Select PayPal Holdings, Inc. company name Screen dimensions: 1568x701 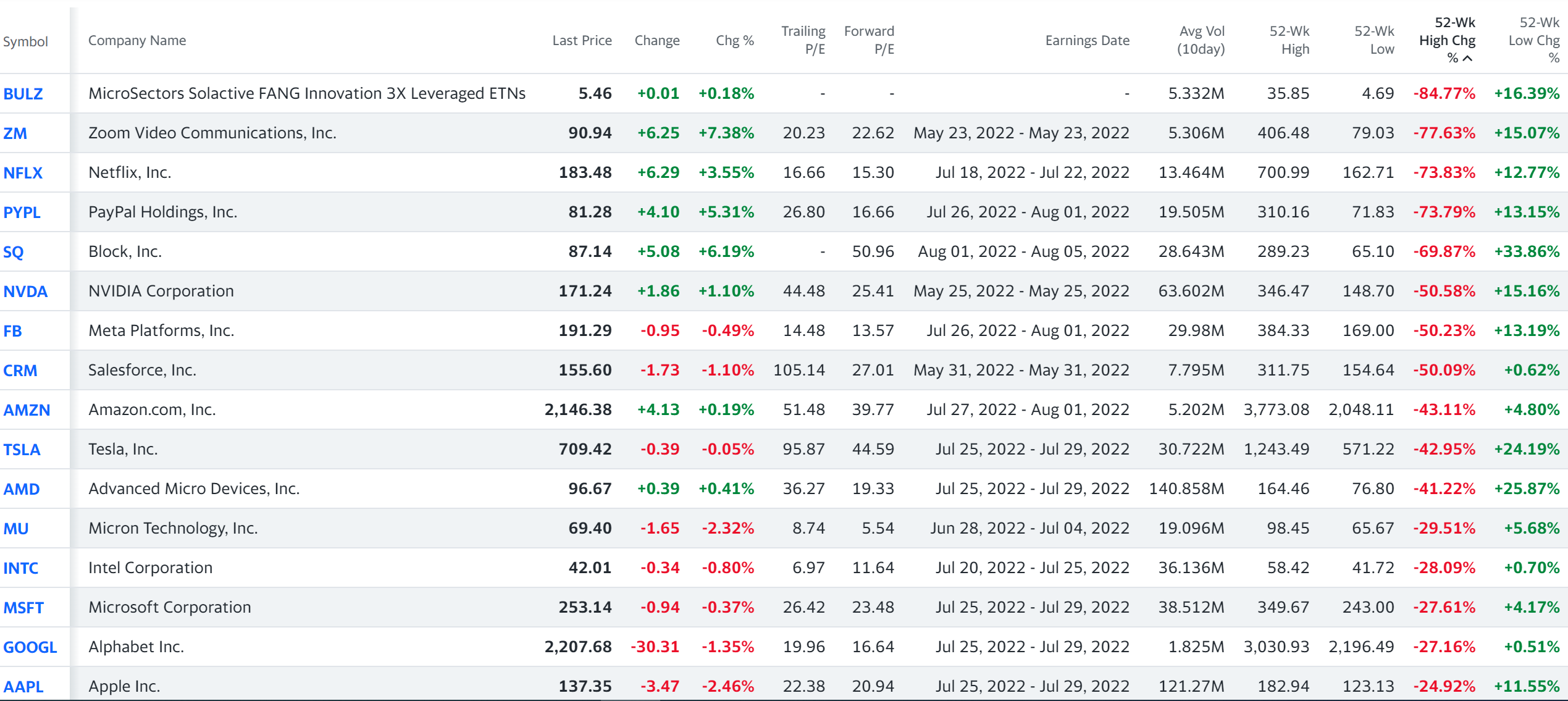(x=162, y=212)
